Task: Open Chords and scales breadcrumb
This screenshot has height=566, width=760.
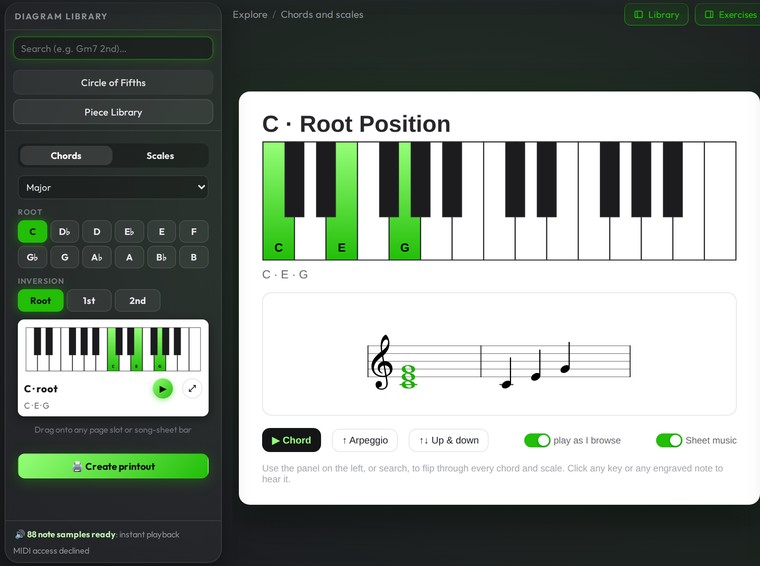Action: [x=322, y=15]
